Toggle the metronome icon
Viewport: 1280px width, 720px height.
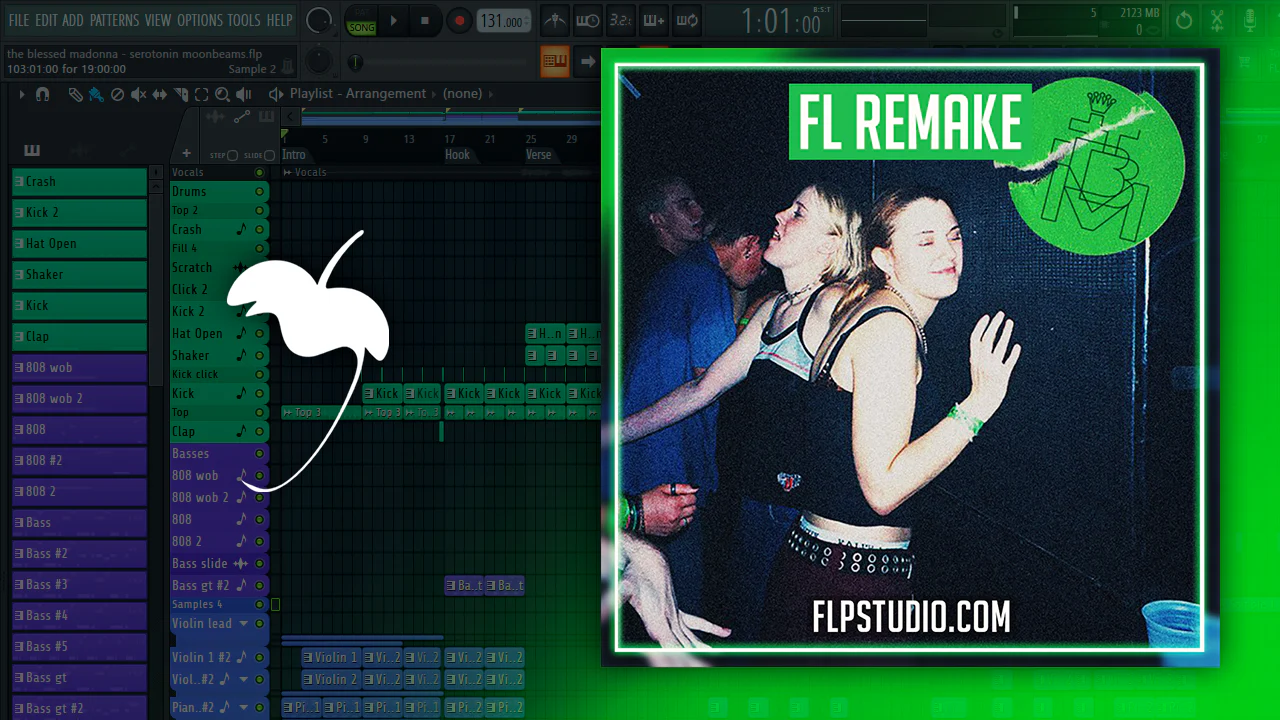click(554, 20)
